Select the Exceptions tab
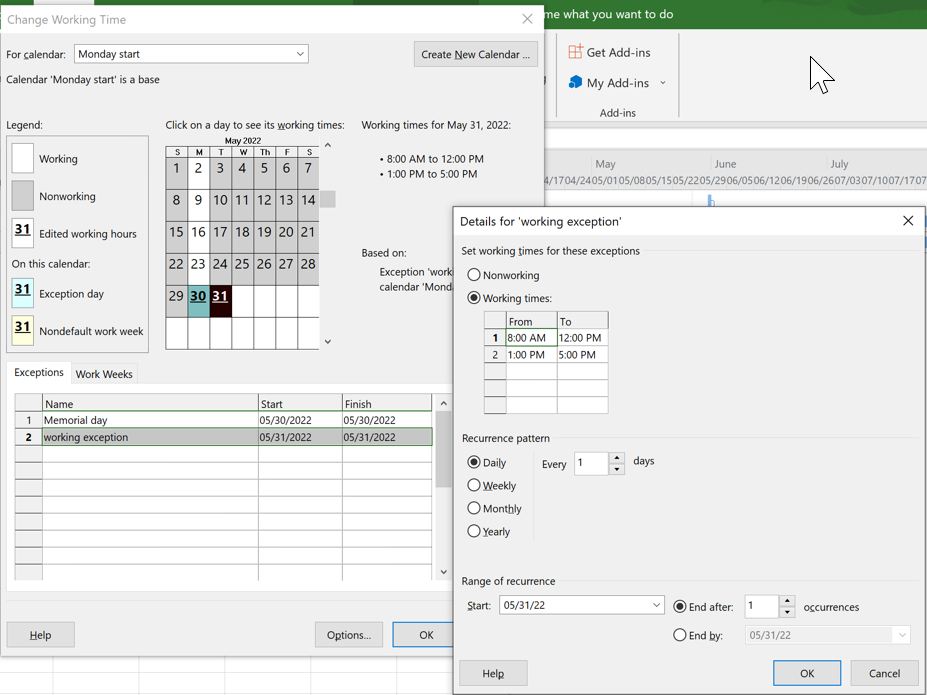The image size is (927, 695). [x=39, y=373]
